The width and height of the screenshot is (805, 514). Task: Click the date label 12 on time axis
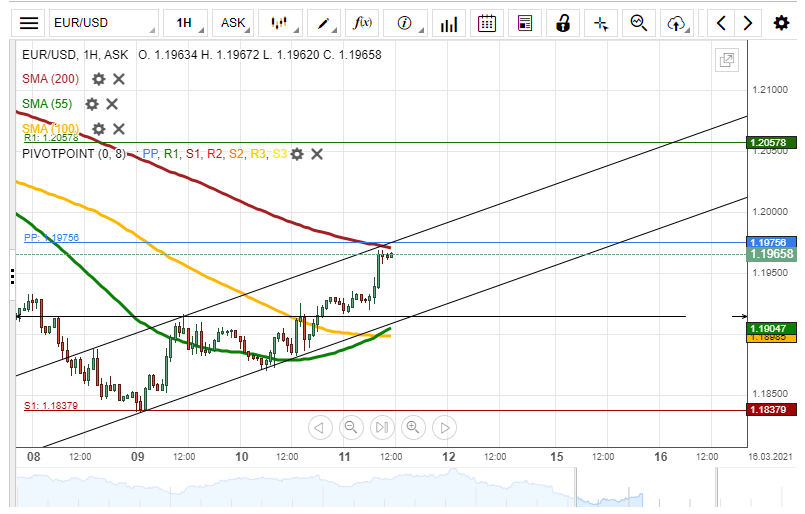tap(449, 456)
